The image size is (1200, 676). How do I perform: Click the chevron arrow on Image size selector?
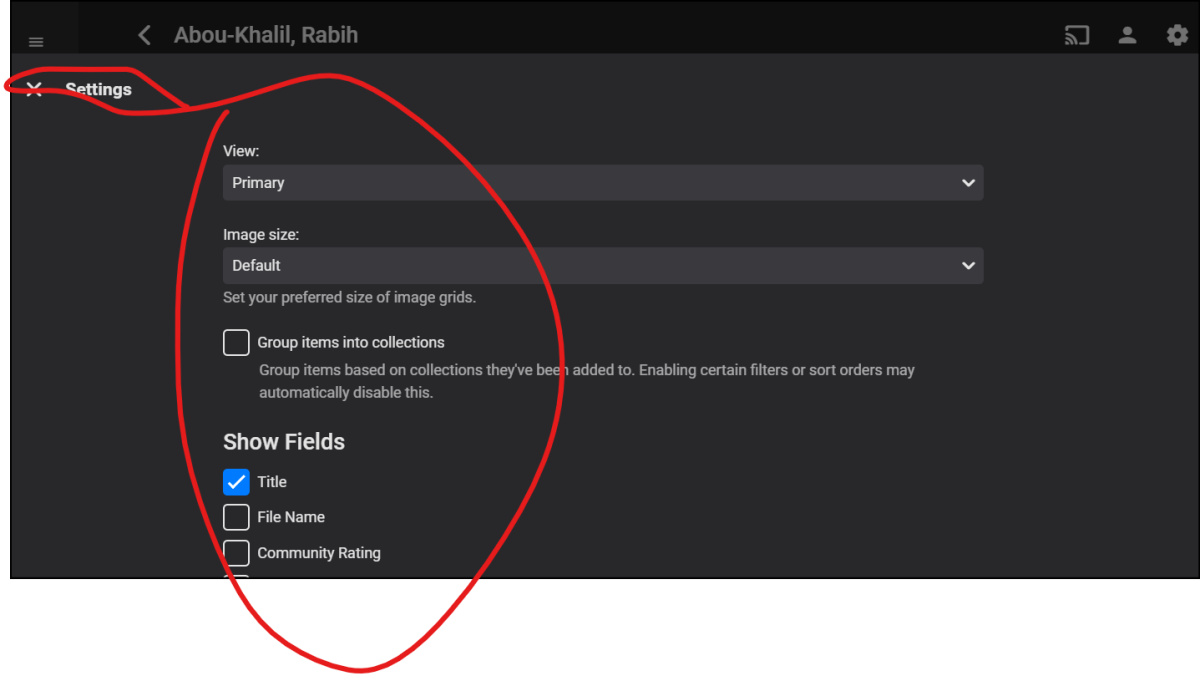tap(967, 266)
